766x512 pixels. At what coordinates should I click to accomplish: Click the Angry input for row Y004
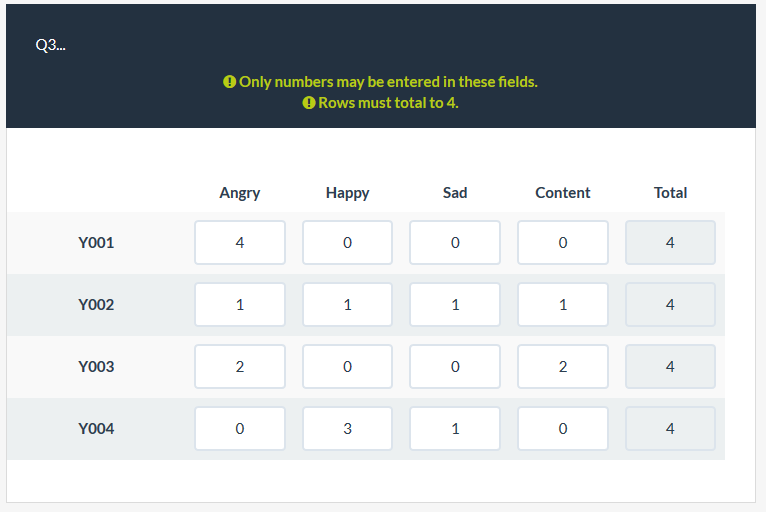[240, 429]
